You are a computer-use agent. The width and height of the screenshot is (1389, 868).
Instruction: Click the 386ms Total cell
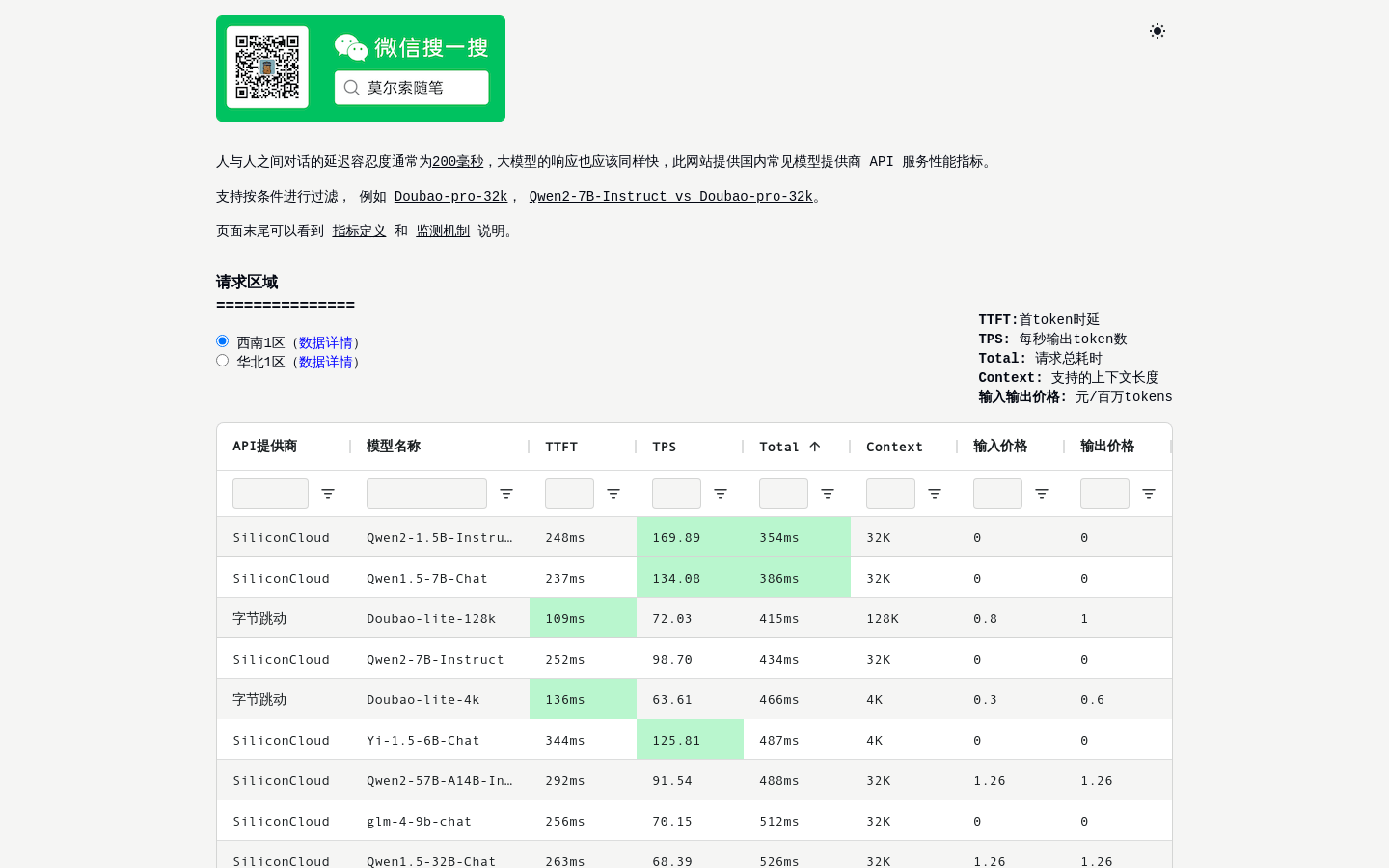[x=797, y=578]
